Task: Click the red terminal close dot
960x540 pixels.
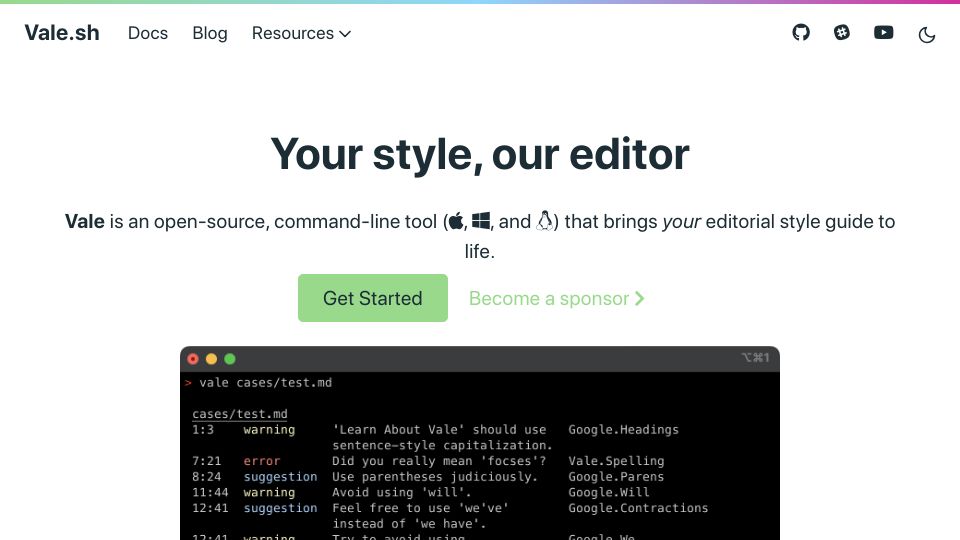Action: click(x=193, y=359)
